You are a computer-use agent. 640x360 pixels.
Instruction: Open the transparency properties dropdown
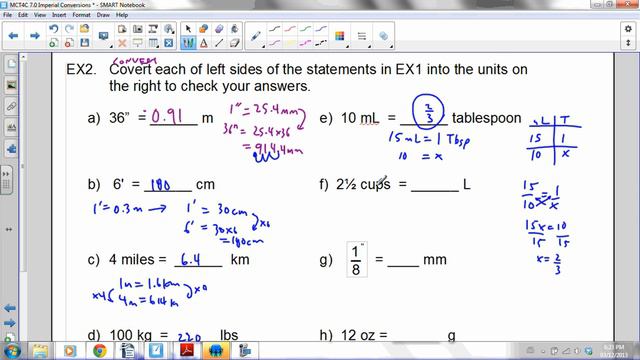384,36
